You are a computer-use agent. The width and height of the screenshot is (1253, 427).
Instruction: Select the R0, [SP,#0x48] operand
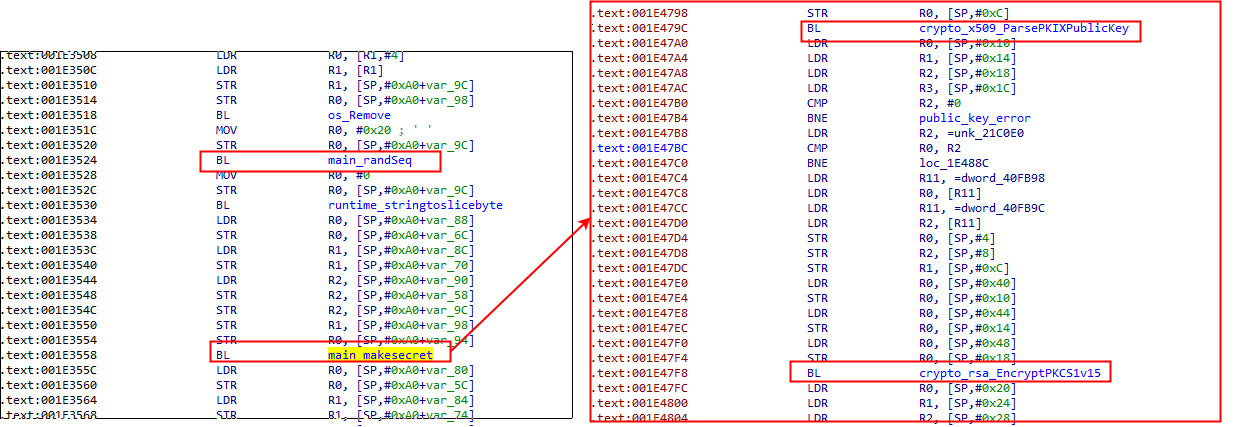pyautogui.click(x=968, y=343)
